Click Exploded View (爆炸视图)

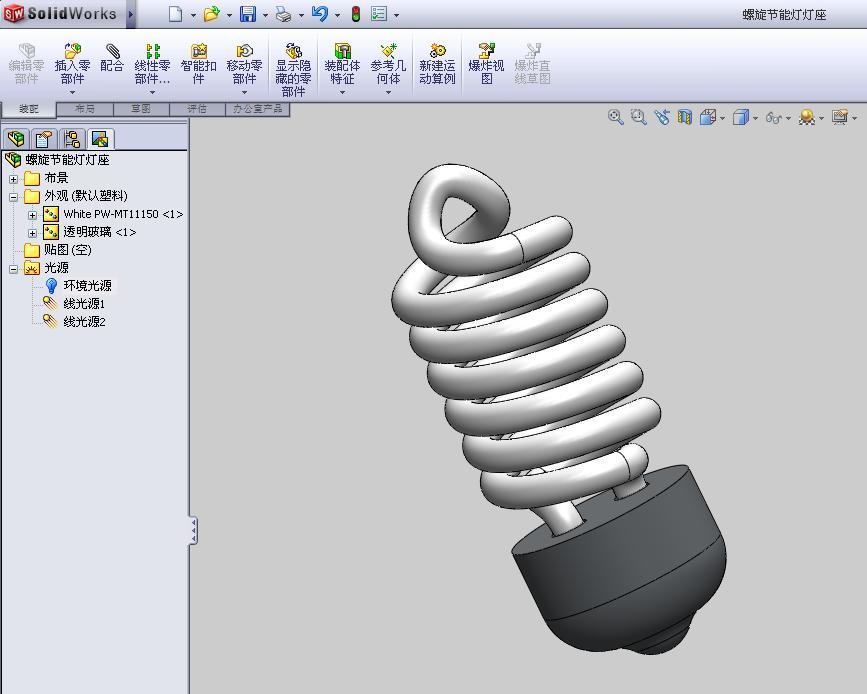tap(486, 65)
